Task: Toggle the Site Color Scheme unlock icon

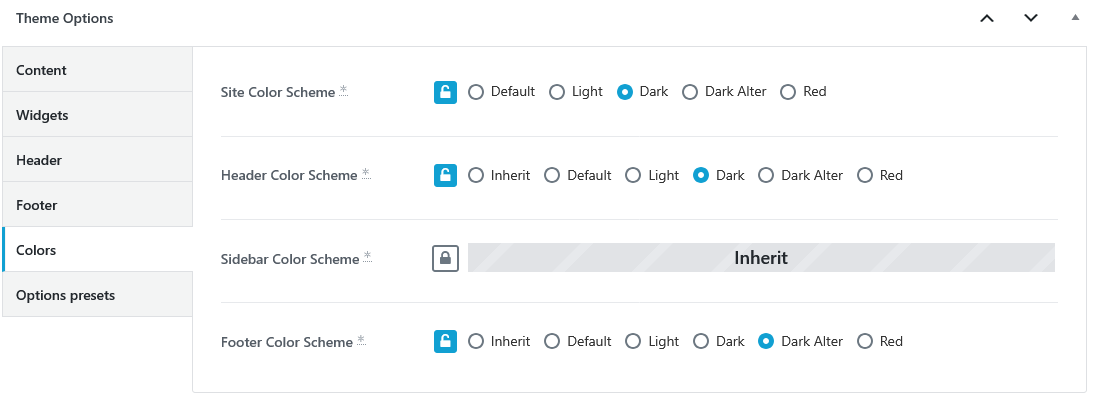Action: [x=445, y=92]
